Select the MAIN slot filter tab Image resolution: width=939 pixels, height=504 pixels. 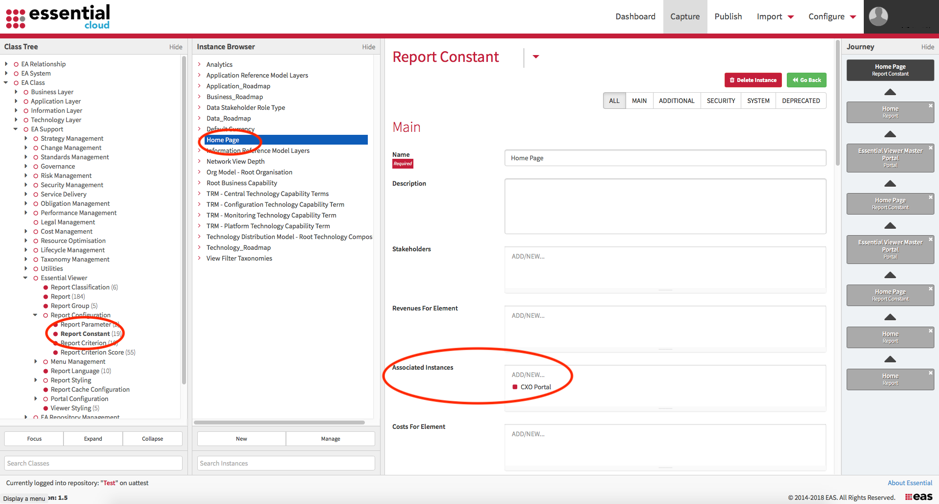[639, 101]
